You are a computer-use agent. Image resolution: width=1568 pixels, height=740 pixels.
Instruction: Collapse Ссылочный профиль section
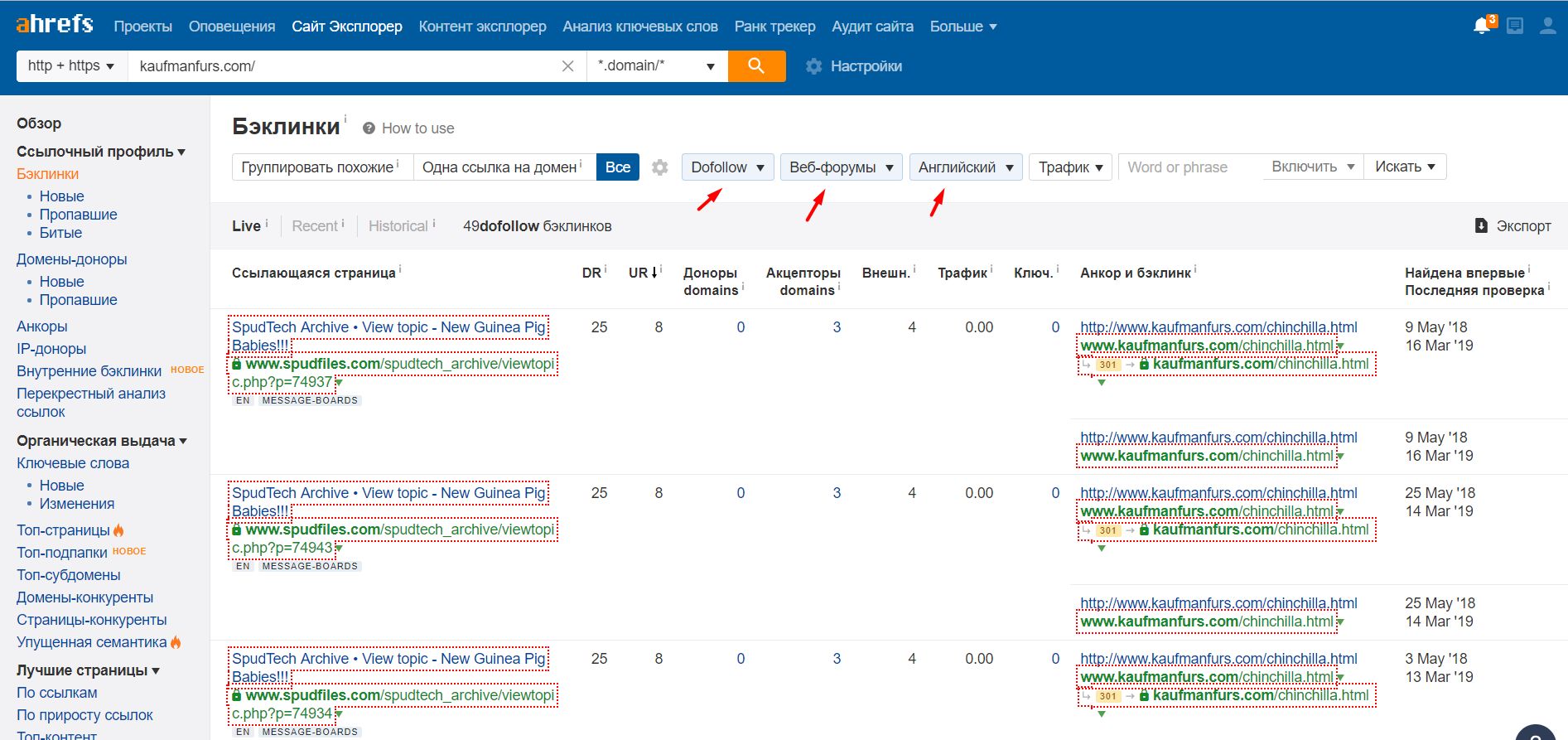tap(101, 152)
